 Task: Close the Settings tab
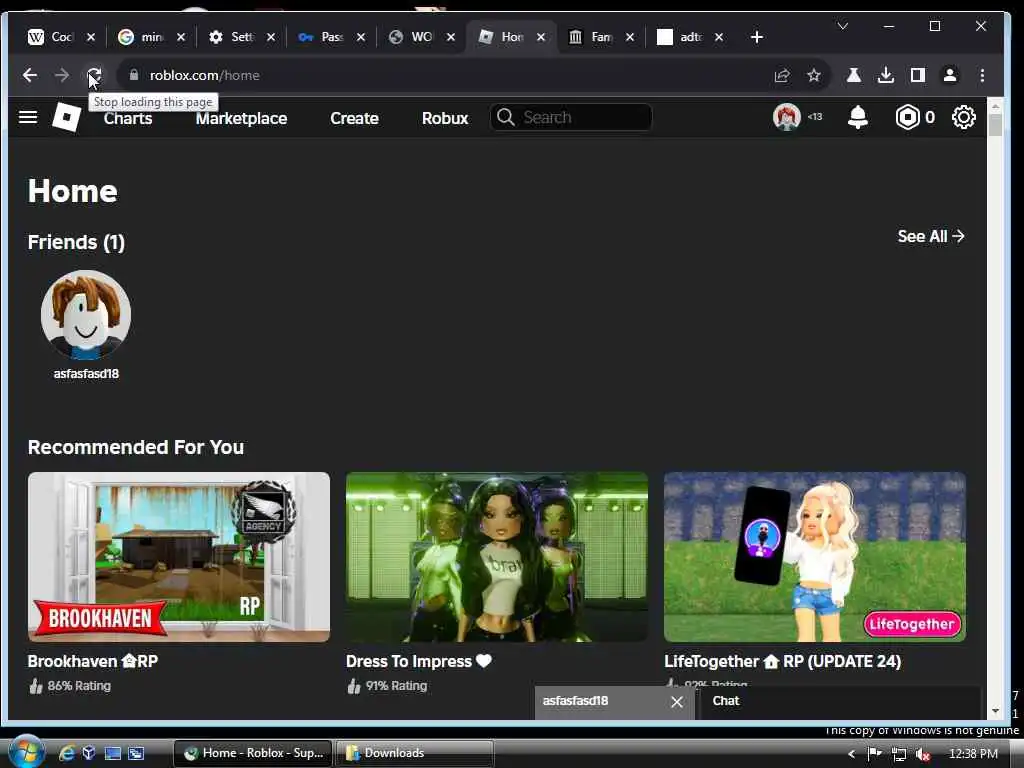270,37
